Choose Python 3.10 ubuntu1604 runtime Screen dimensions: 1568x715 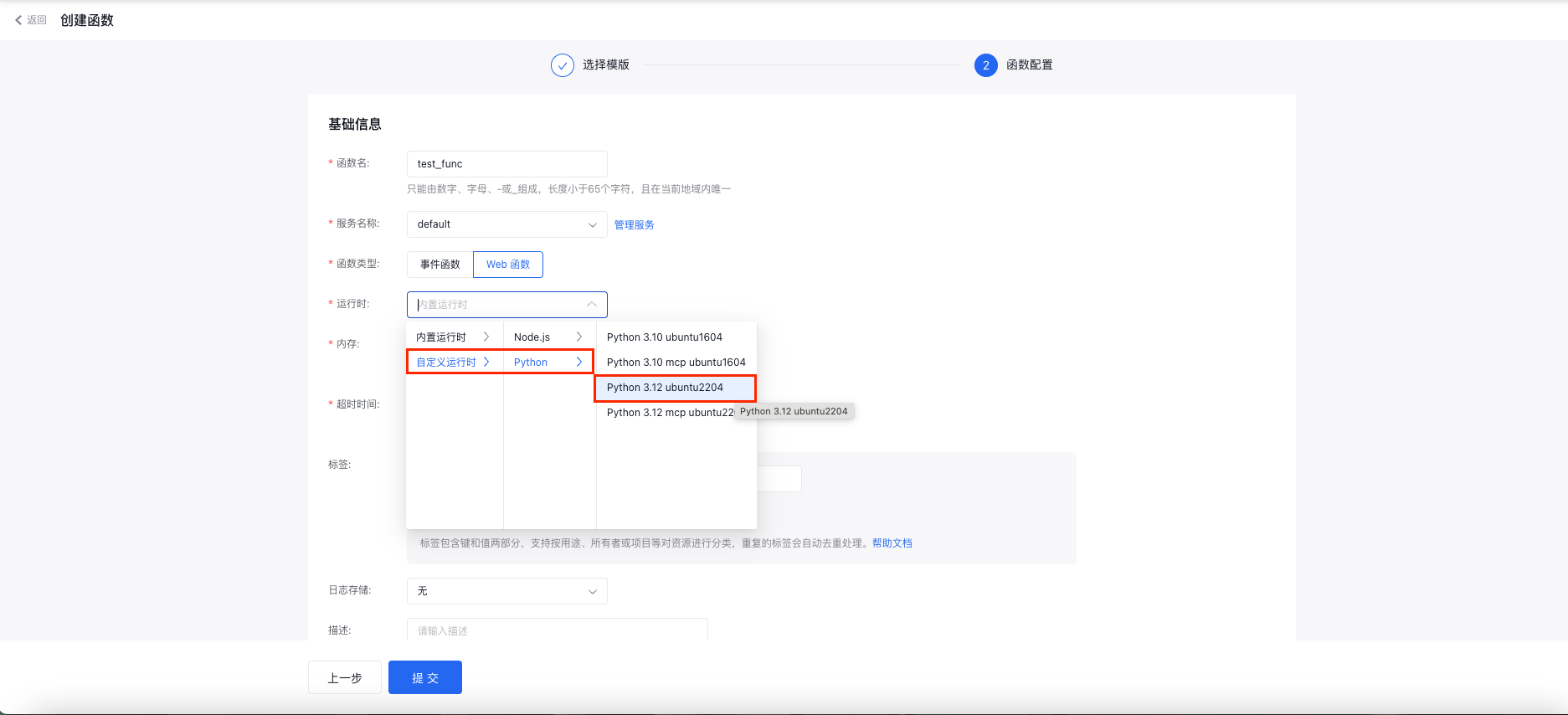(x=664, y=337)
